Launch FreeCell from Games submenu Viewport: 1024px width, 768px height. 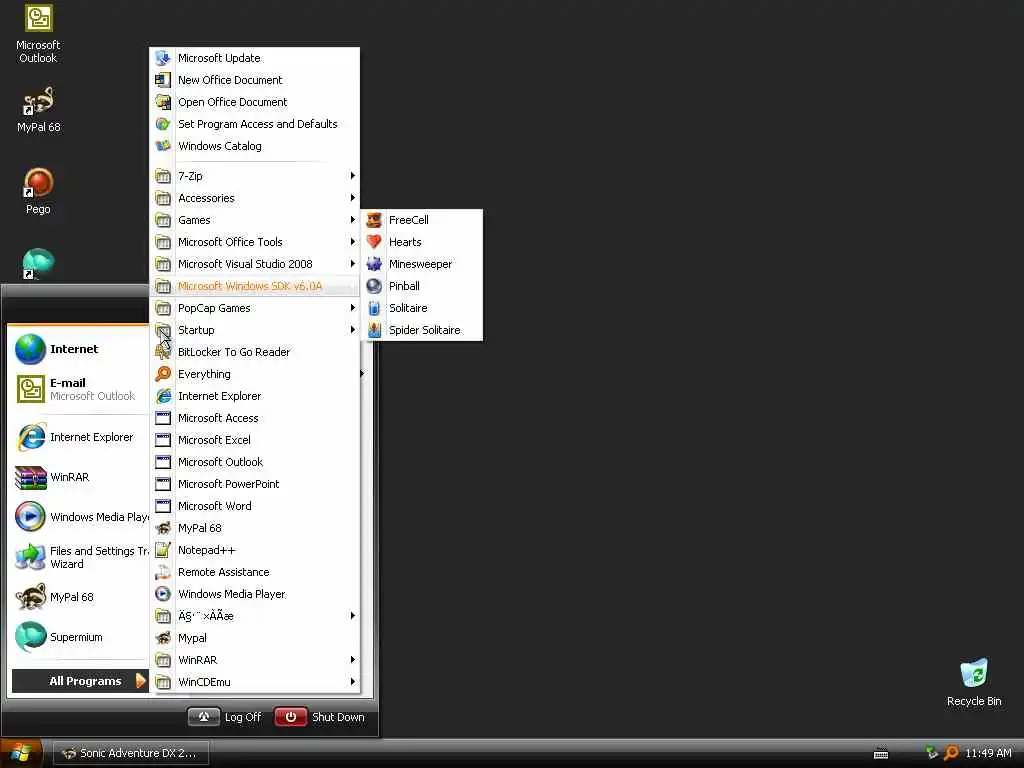click(421, 220)
